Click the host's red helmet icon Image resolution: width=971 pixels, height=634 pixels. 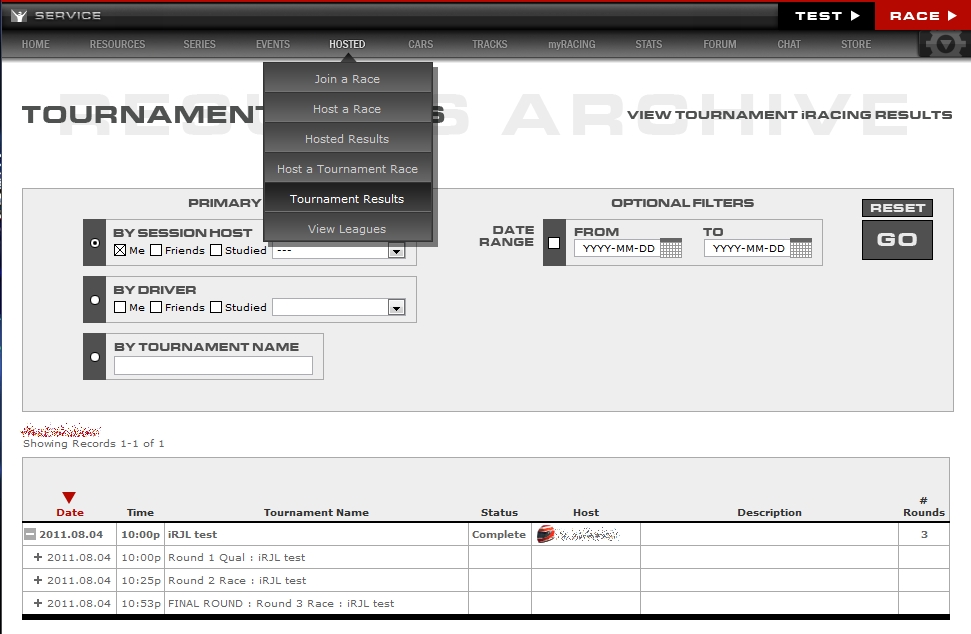pos(546,534)
